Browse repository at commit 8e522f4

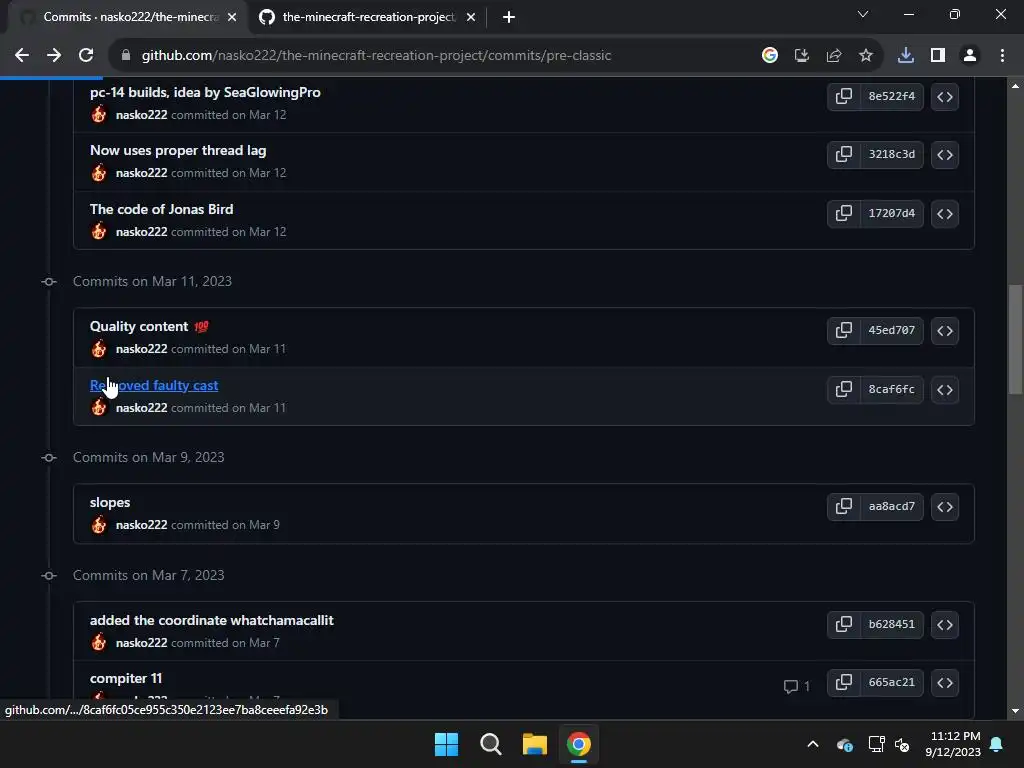coord(944,97)
